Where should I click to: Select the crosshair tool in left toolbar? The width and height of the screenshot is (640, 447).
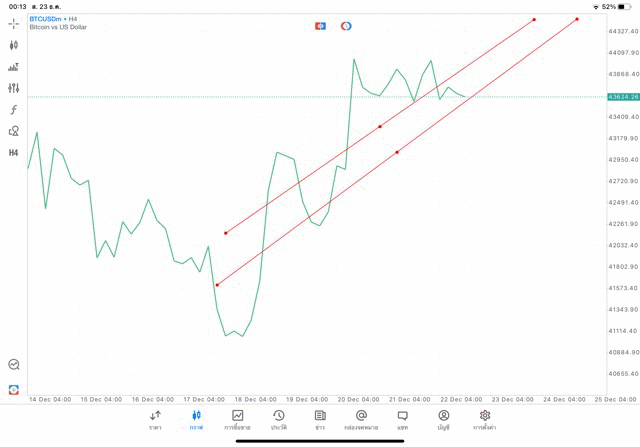click(x=13, y=22)
